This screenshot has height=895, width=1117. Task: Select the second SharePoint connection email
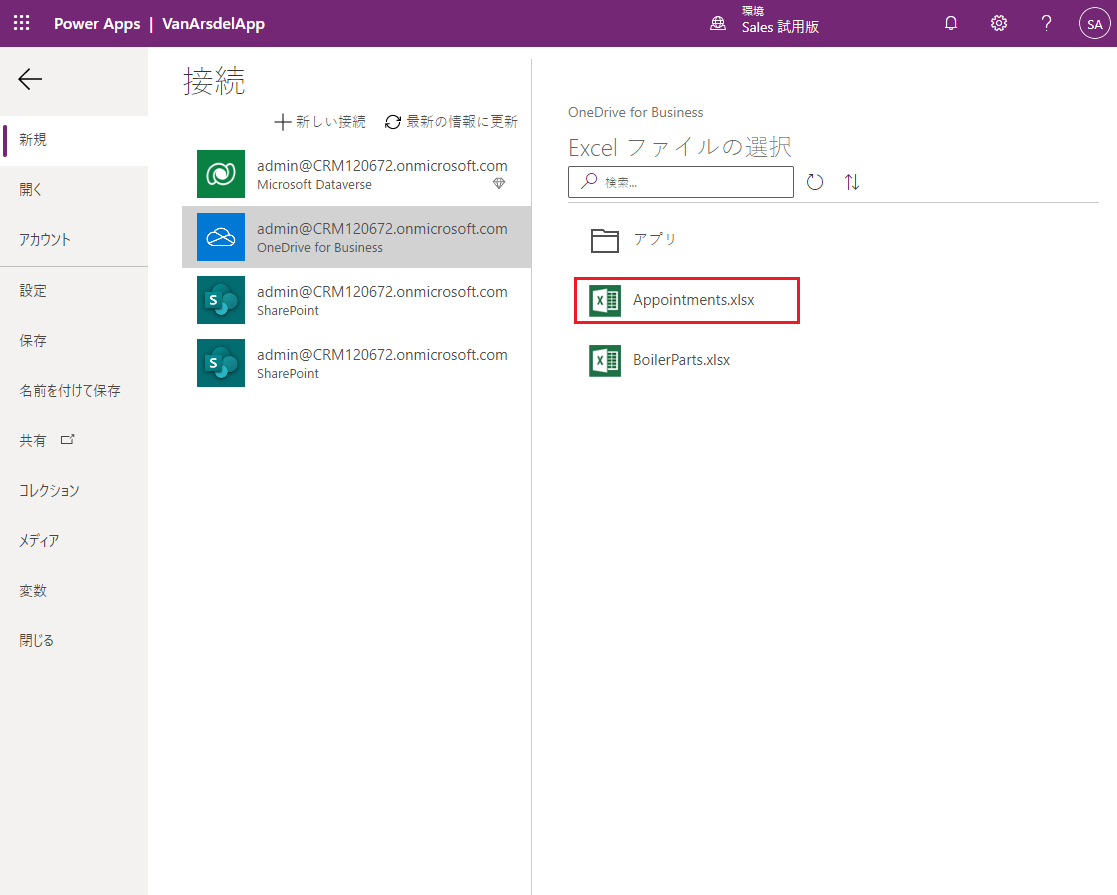[382, 355]
